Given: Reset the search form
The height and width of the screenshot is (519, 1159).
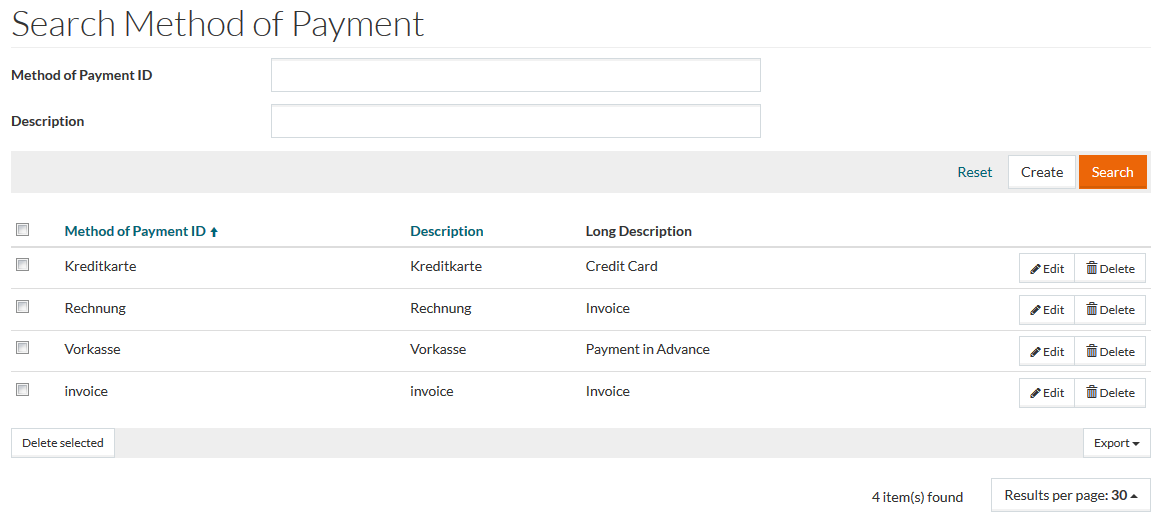Looking at the screenshot, I should (x=974, y=172).
